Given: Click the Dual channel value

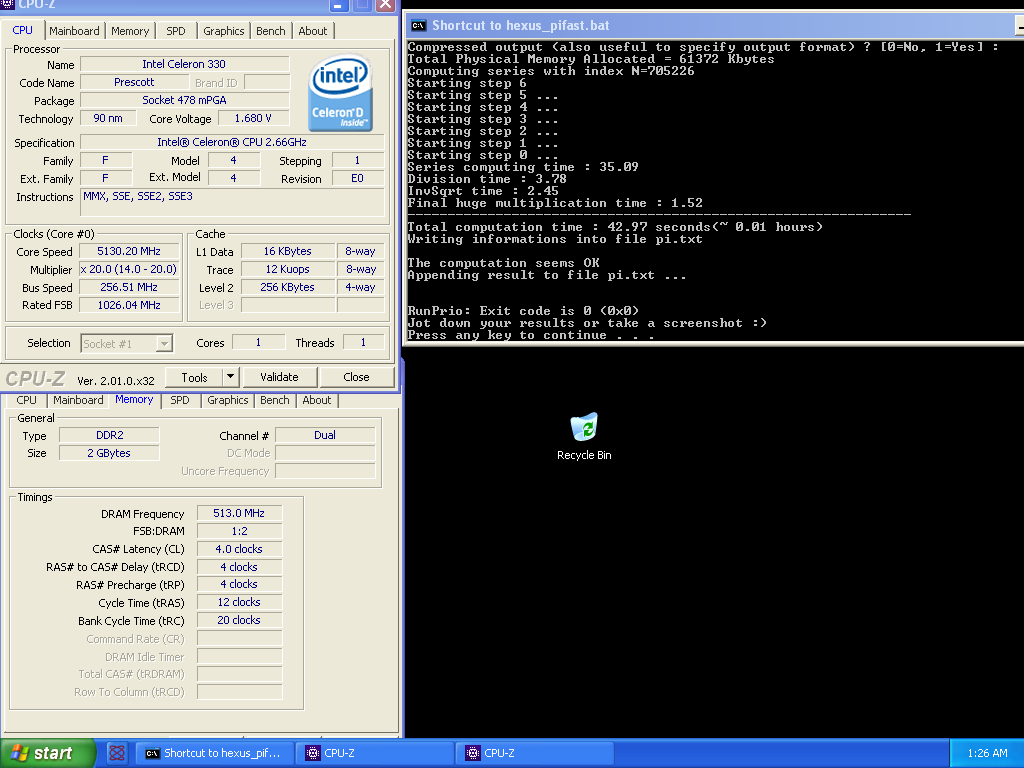Looking at the screenshot, I should 325,435.
